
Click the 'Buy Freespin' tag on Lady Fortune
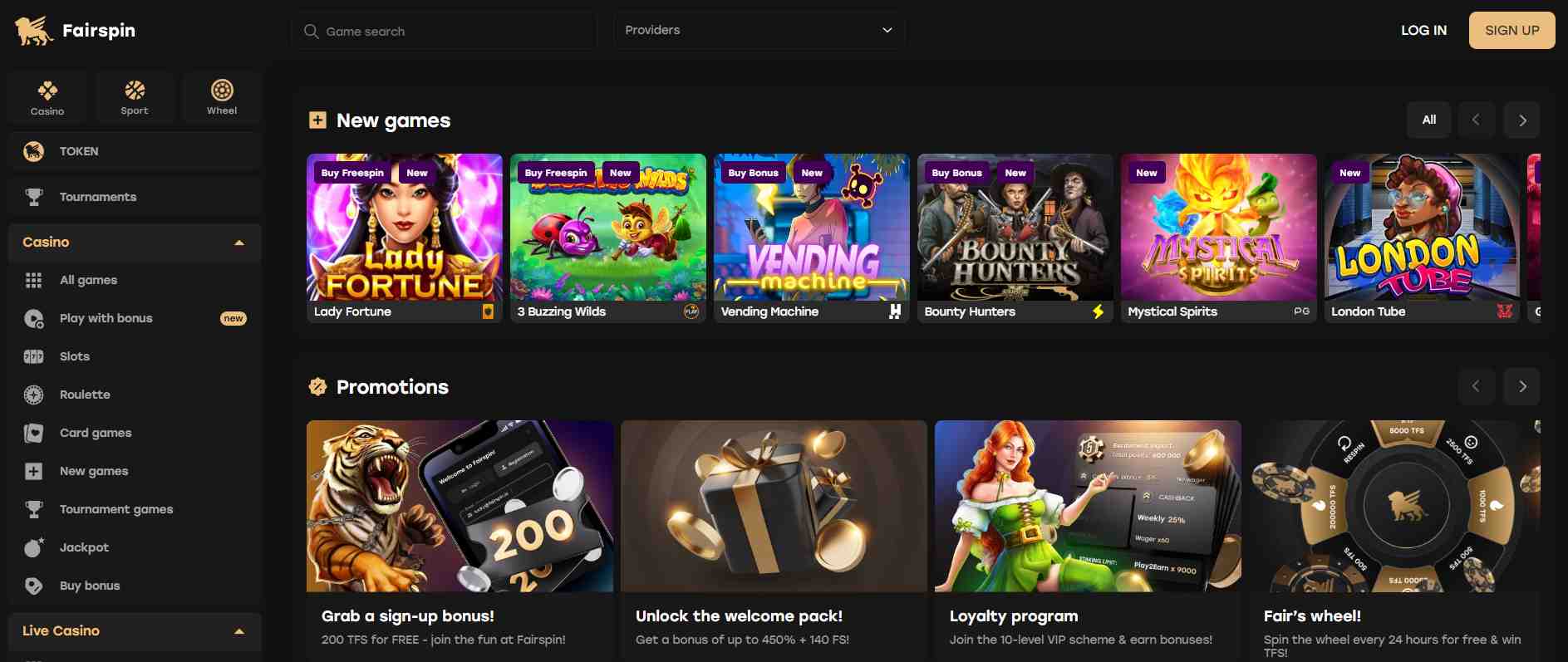click(352, 173)
